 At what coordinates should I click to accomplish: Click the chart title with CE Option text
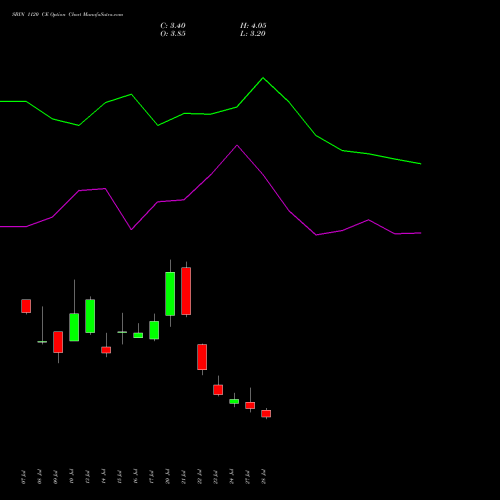click(x=67, y=15)
